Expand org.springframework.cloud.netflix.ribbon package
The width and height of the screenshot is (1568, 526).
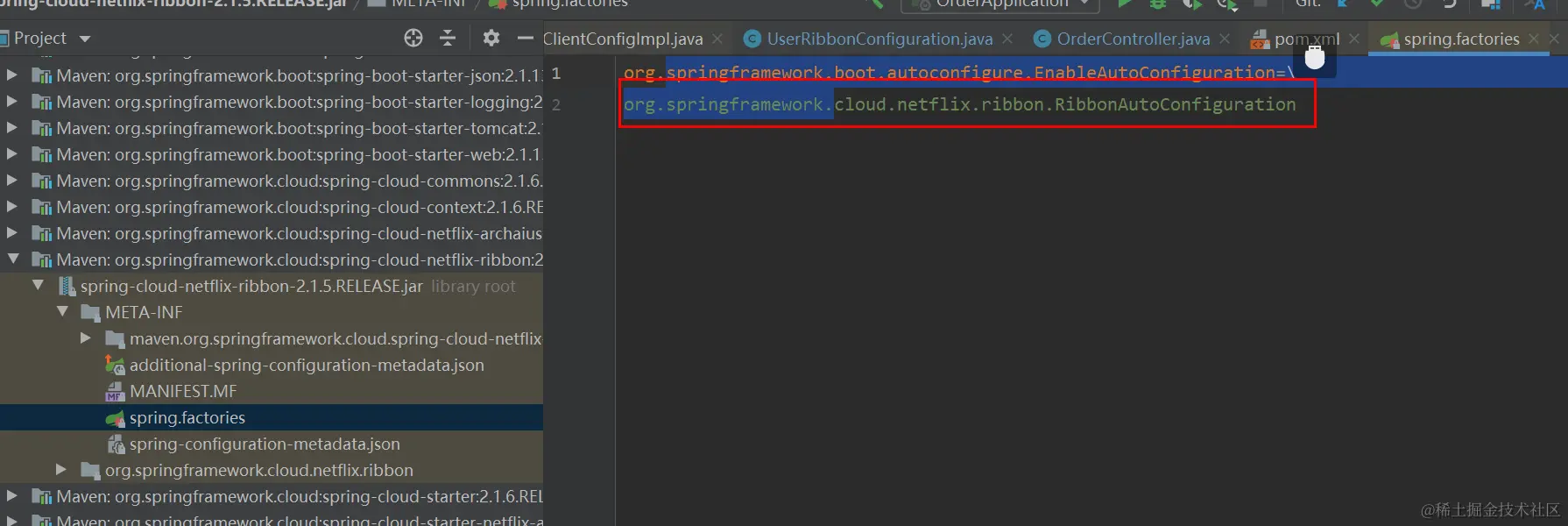pyautogui.click(x=61, y=470)
